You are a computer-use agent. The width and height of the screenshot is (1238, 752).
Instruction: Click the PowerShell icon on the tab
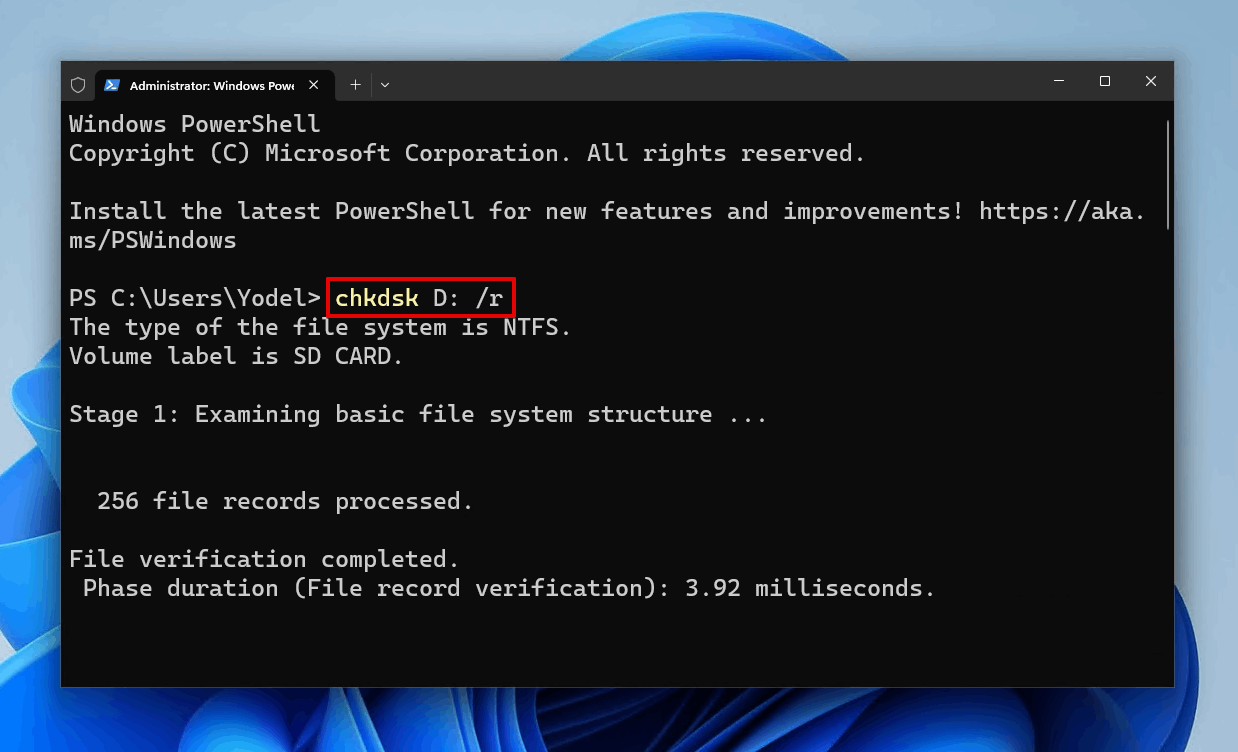[x=113, y=85]
